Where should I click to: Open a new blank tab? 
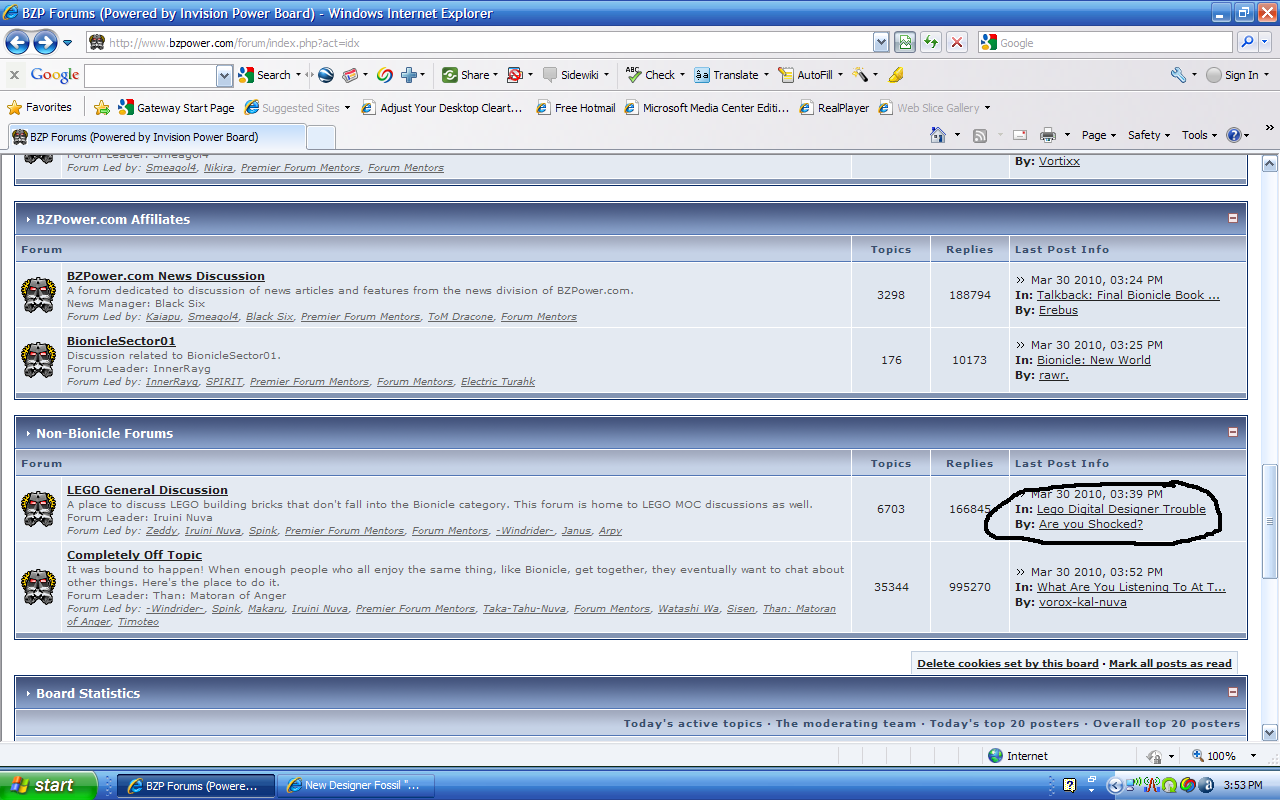click(321, 137)
